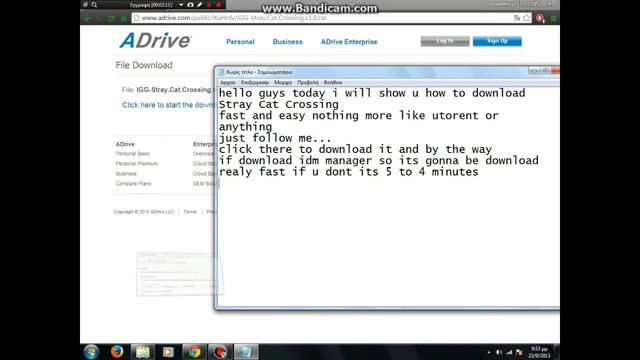The height and width of the screenshot is (360, 640).
Task: Switch to Chrome in the taskbar
Action: 194,351
